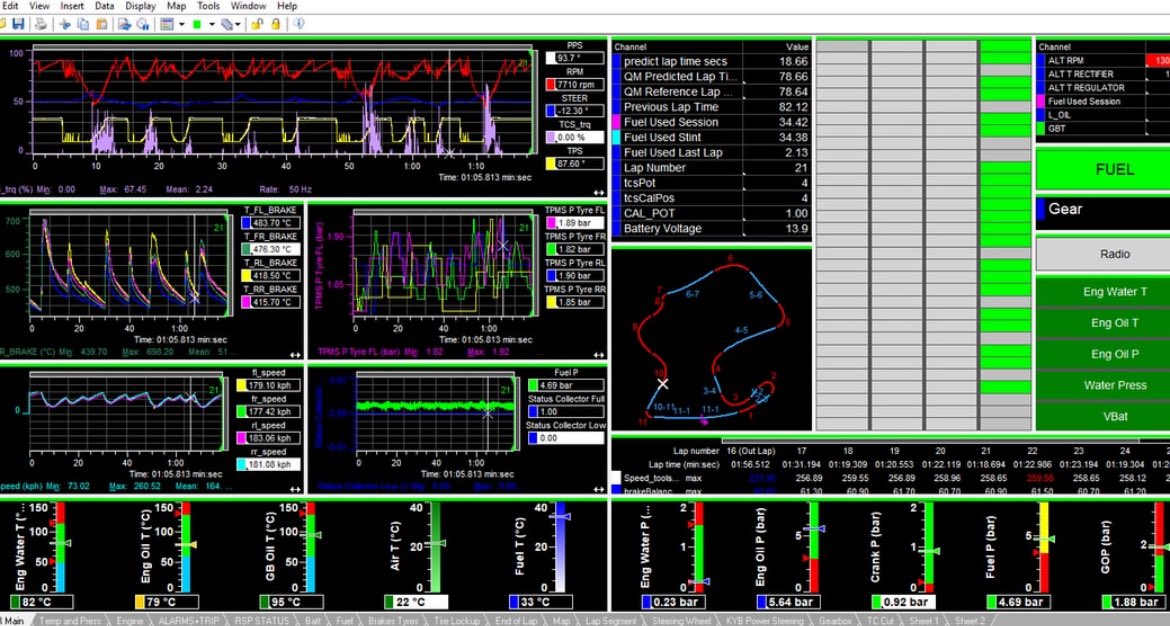This screenshot has height=626, width=1170.
Task: Switch to the Engine worksheet tab
Action: coord(130,621)
